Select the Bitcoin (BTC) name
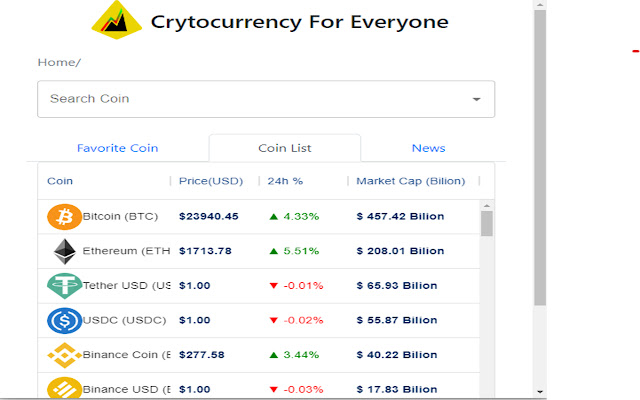 coord(120,216)
